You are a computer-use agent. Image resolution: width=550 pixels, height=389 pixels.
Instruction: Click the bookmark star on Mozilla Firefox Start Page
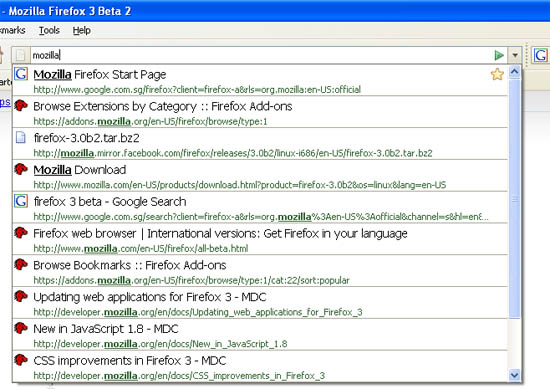[497, 74]
